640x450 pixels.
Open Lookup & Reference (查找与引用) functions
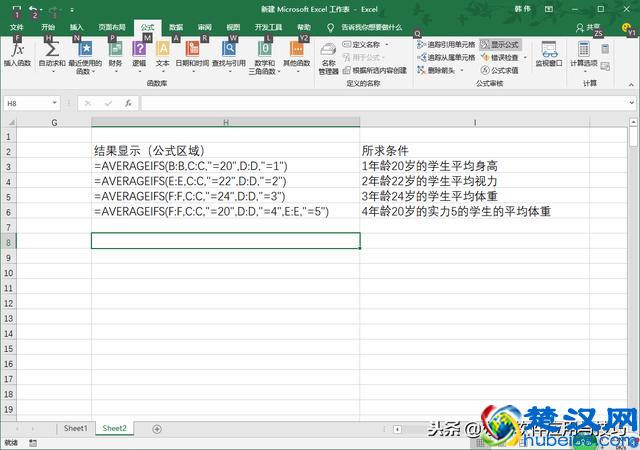pyautogui.click(x=229, y=56)
